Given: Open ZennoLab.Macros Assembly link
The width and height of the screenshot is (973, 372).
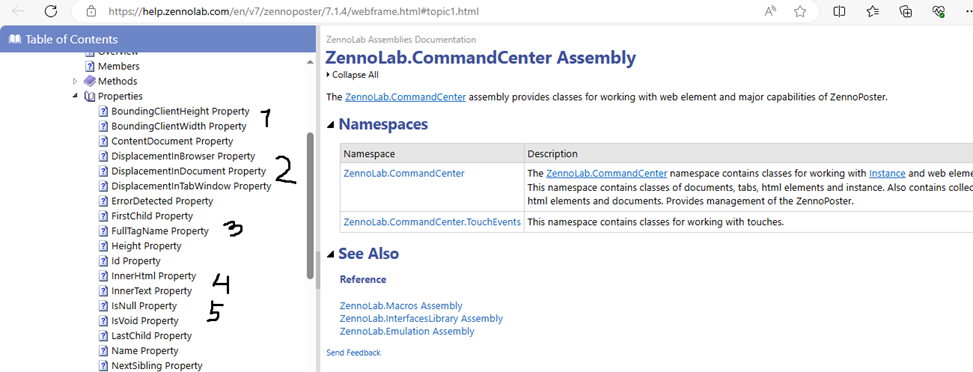Looking at the screenshot, I should point(401,306).
